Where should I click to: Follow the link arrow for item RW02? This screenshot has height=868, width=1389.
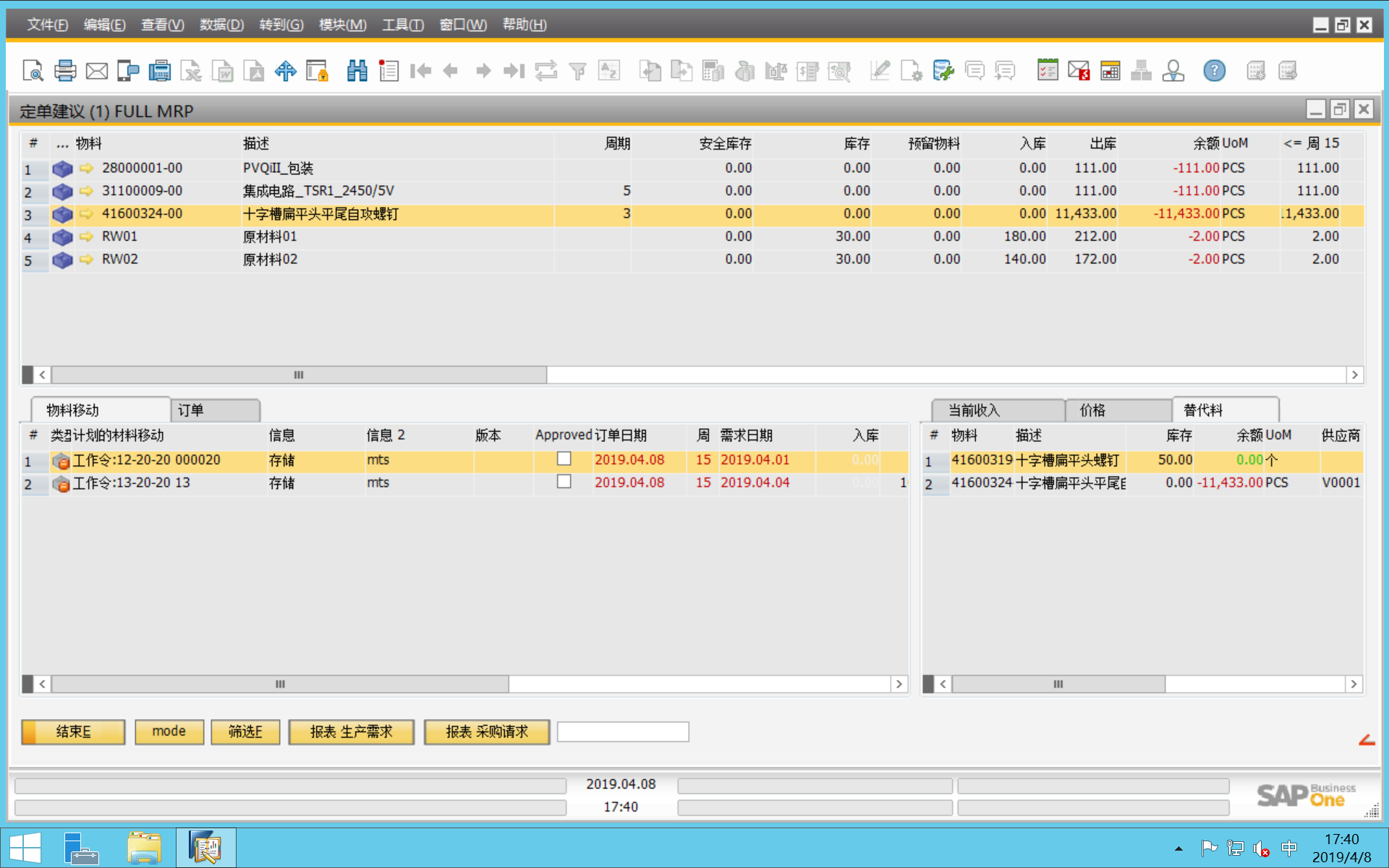tap(86, 260)
